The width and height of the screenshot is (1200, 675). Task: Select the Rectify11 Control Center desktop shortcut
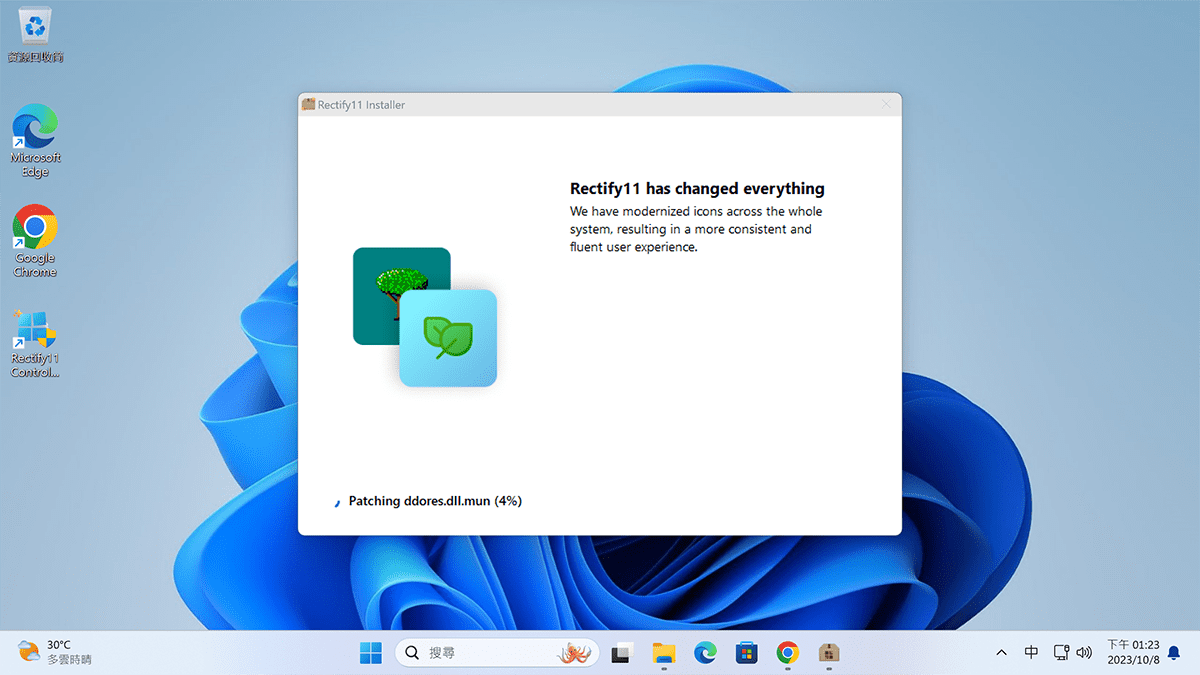35,342
